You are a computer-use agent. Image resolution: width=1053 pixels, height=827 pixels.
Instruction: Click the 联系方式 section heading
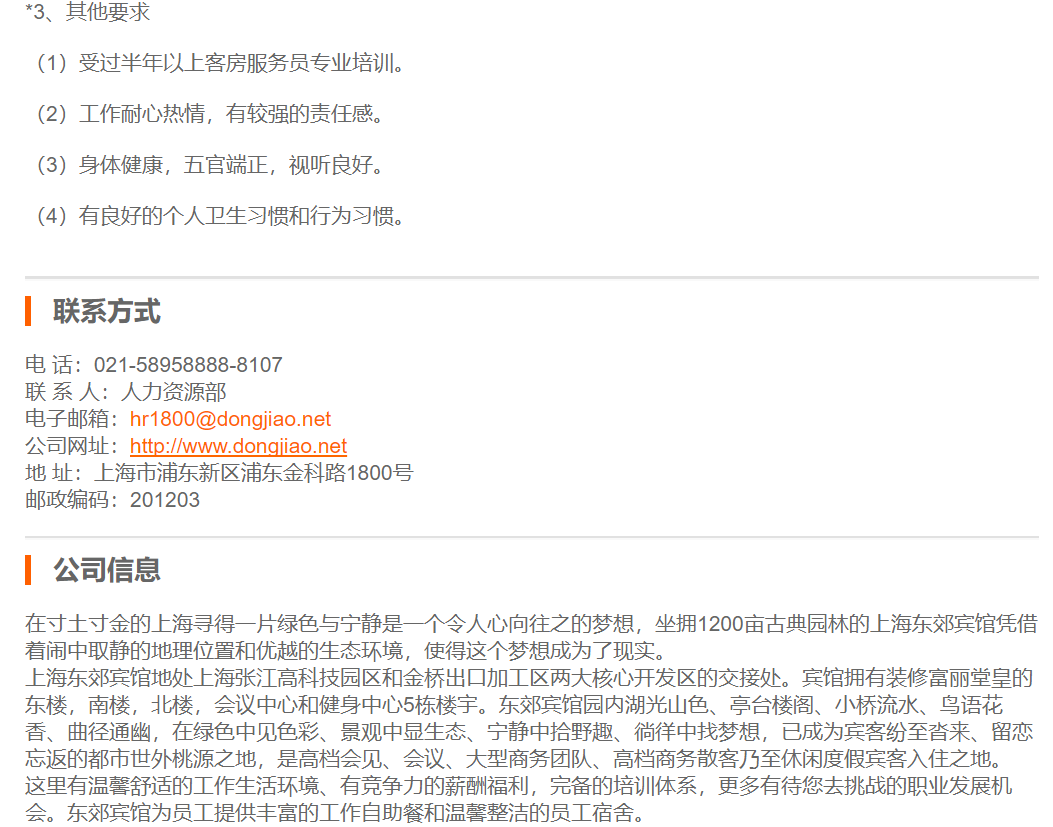click(x=106, y=311)
